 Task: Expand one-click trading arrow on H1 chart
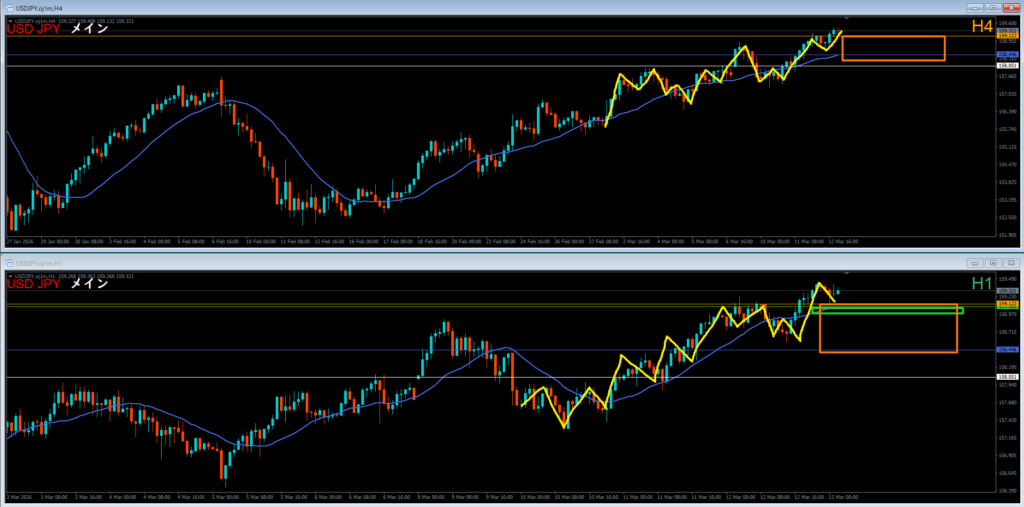tap(9, 275)
